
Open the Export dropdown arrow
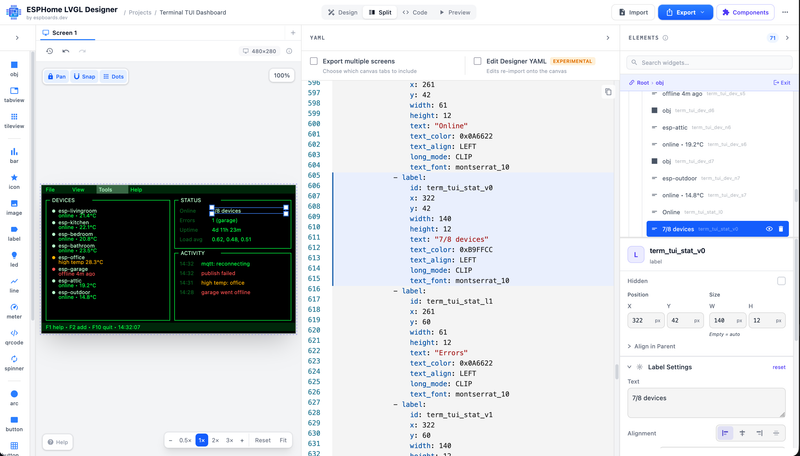(703, 12)
